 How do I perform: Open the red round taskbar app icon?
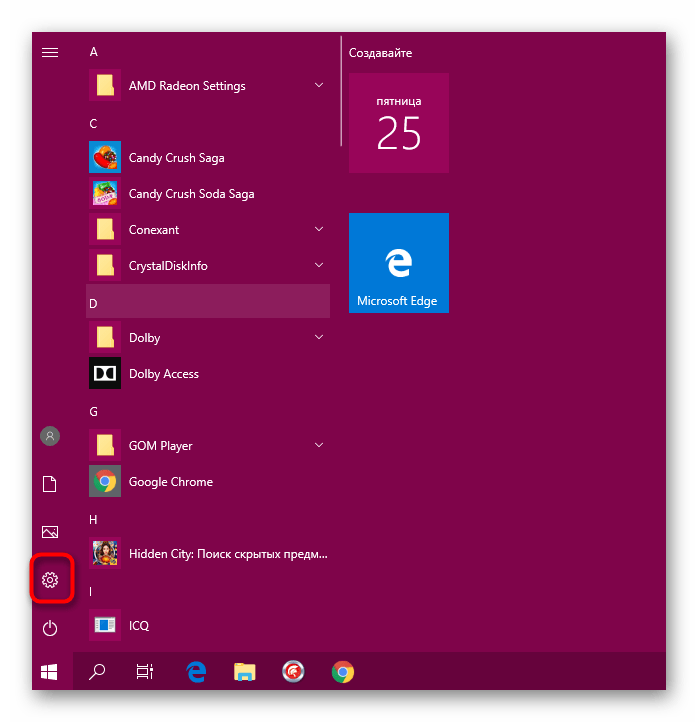[x=293, y=671]
